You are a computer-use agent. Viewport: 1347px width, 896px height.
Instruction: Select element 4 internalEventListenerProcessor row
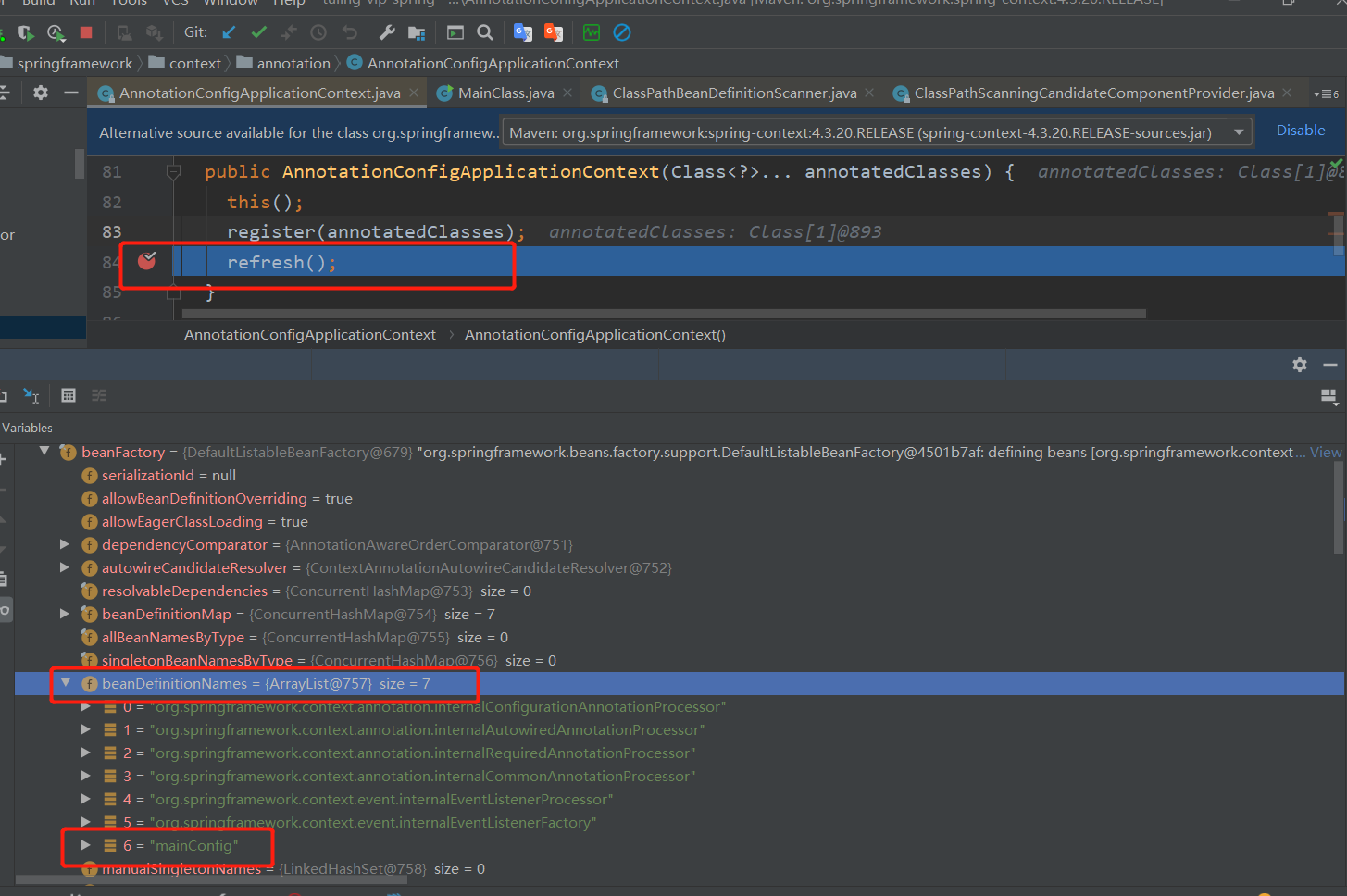[680, 799]
